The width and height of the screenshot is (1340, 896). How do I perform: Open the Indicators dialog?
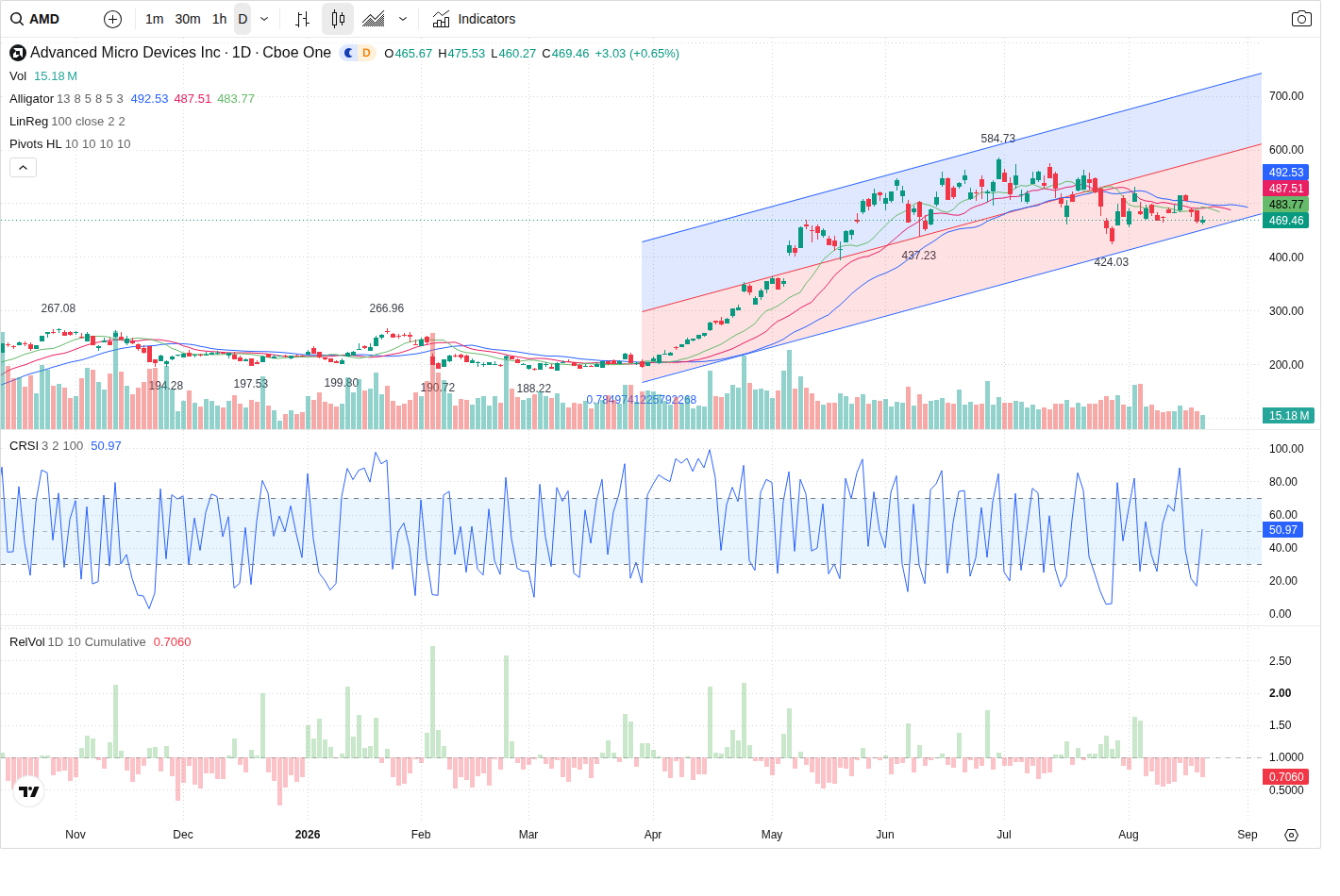(x=474, y=19)
